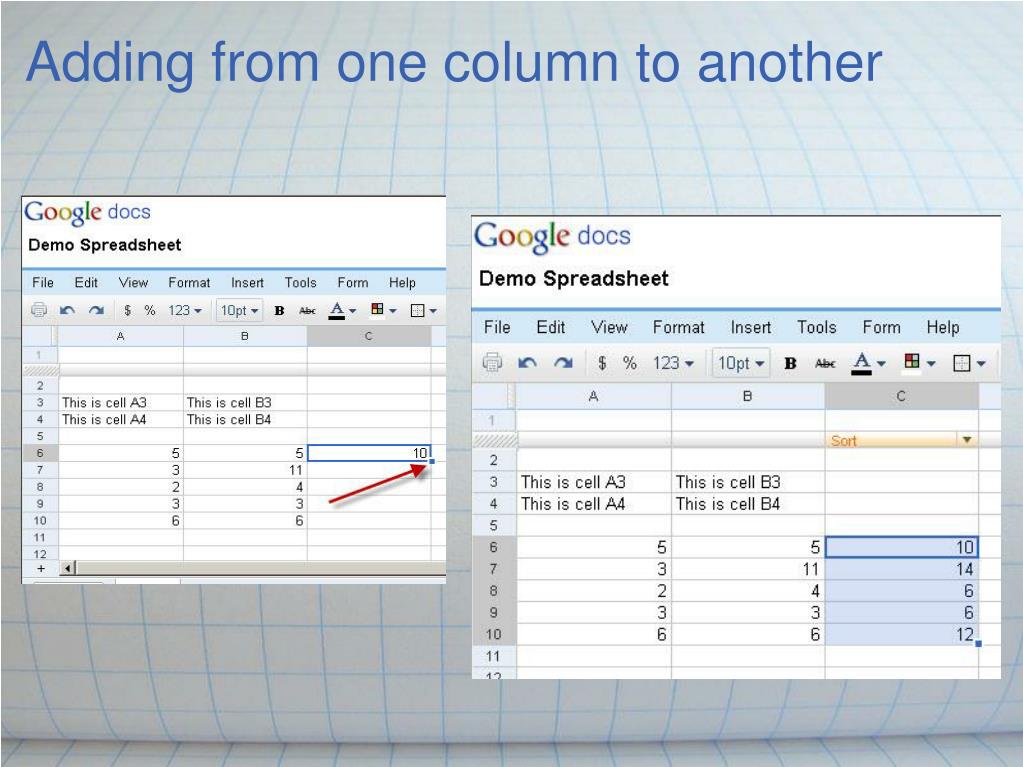
Task: Select column B header in left spreadsheet
Action: [245, 336]
